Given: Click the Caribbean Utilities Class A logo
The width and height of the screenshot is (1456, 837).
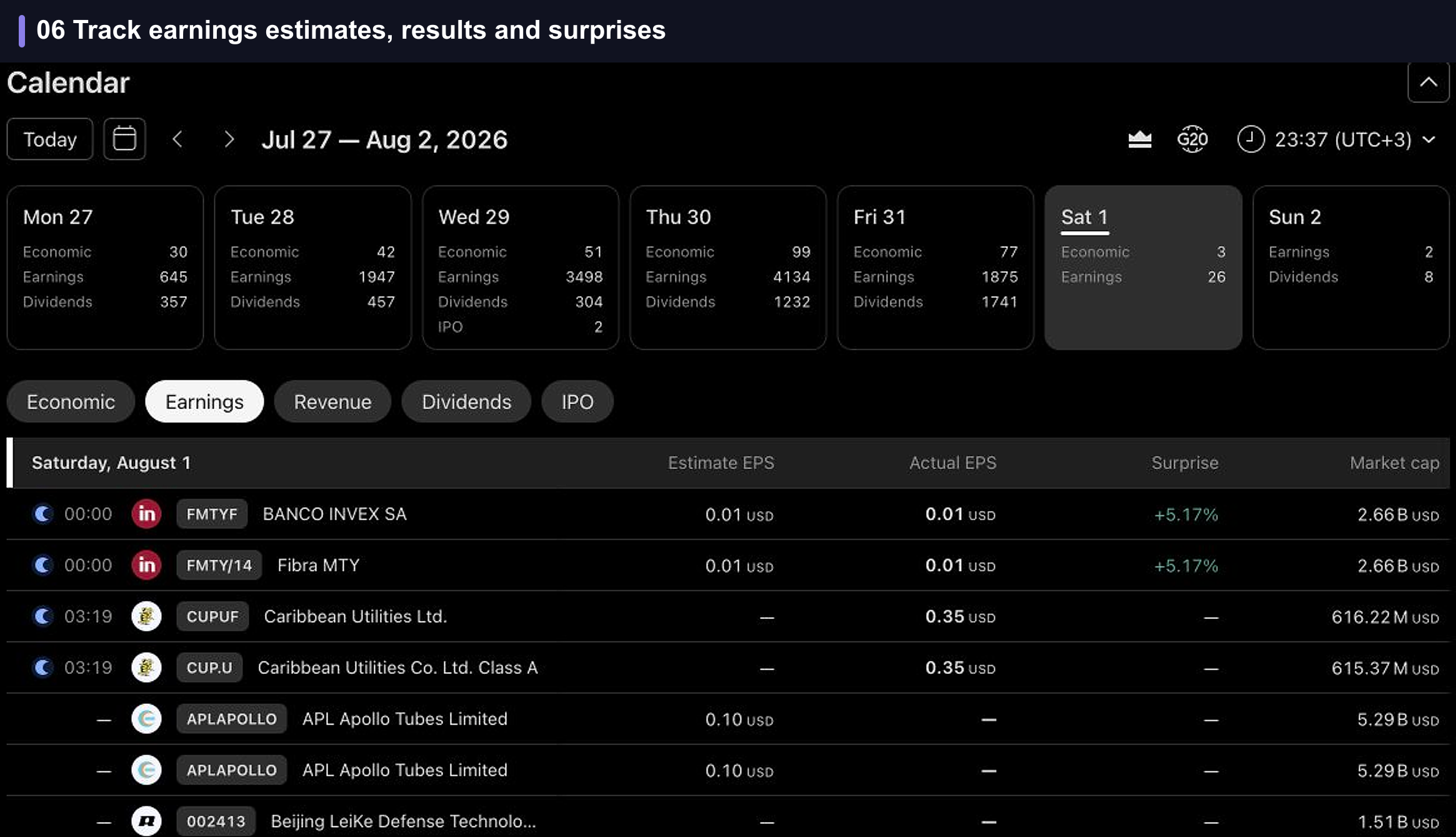Looking at the screenshot, I should (x=146, y=668).
